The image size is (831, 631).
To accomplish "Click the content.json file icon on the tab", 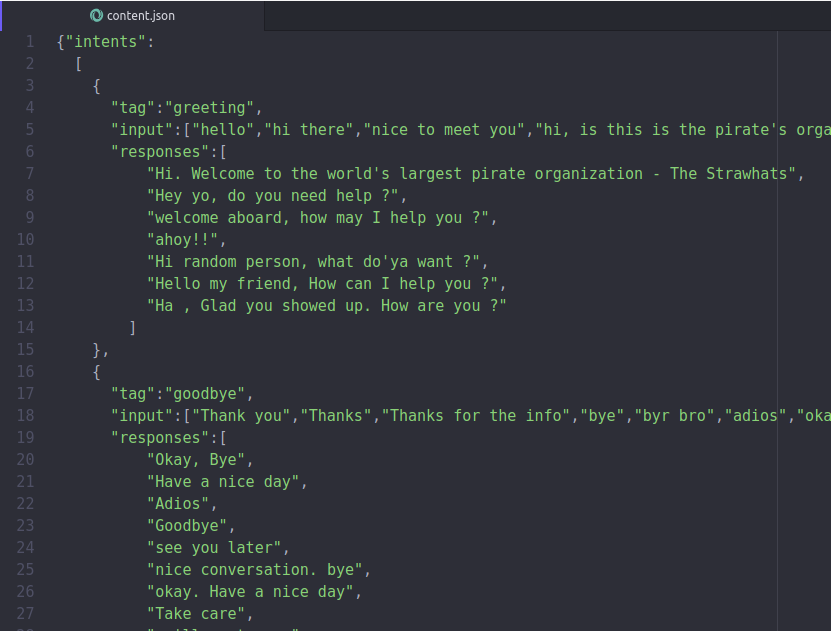I will pos(95,16).
